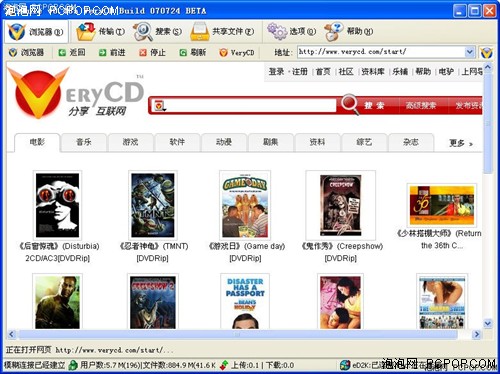The height and width of the screenshot is (374, 500).
Task: Click the go icon right of address bar
Action: click(x=486, y=52)
